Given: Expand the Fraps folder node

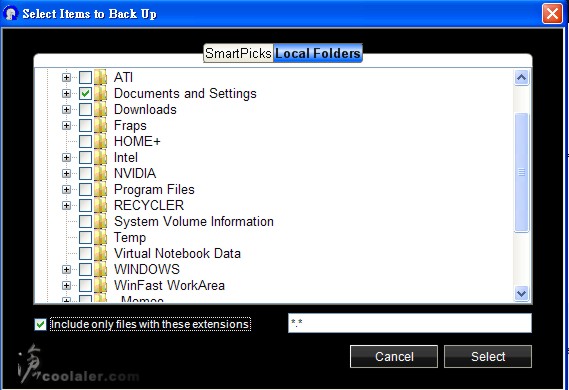Looking at the screenshot, I should pos(66,125).
